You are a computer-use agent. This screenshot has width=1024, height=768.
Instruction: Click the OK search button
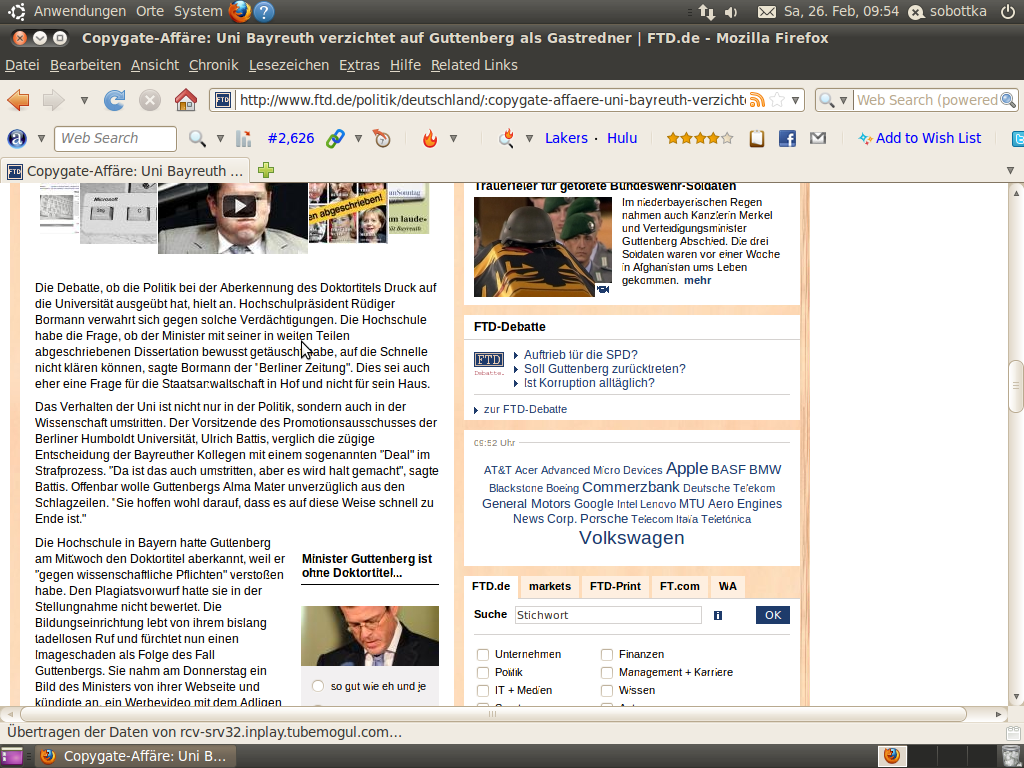773,615
